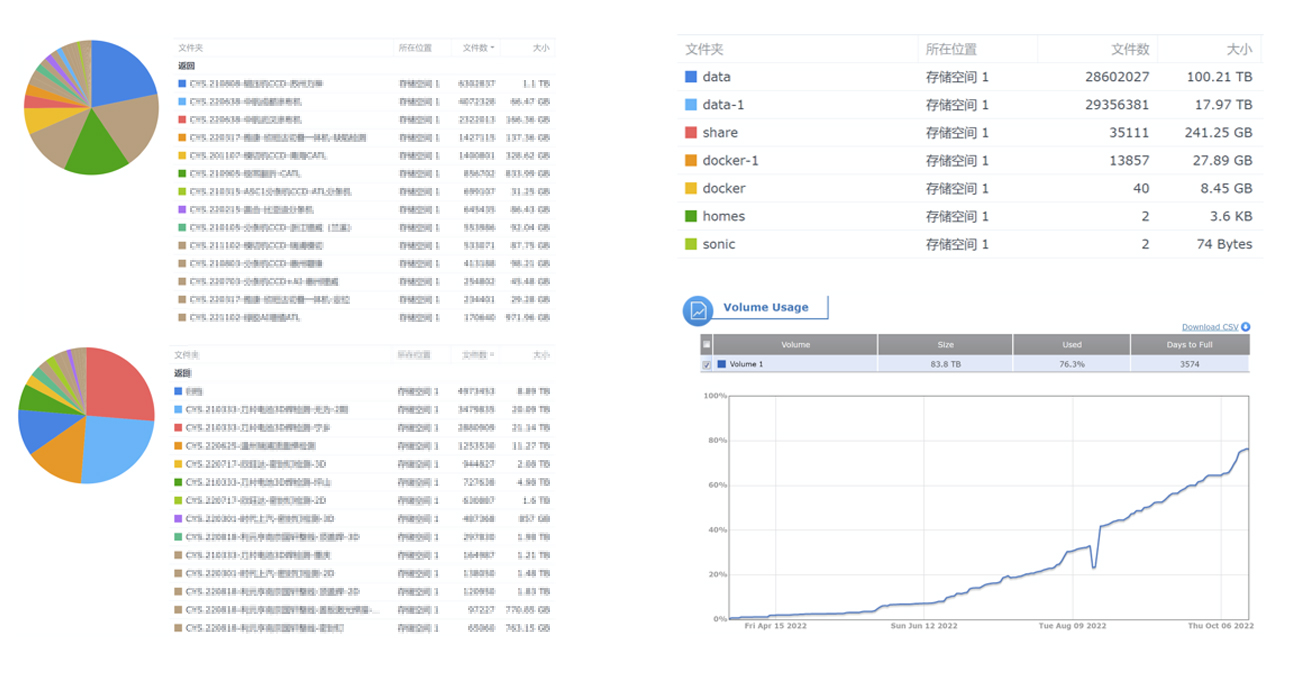
Task: Click the Days to Full column header
Action: (x=1189, y=345)
